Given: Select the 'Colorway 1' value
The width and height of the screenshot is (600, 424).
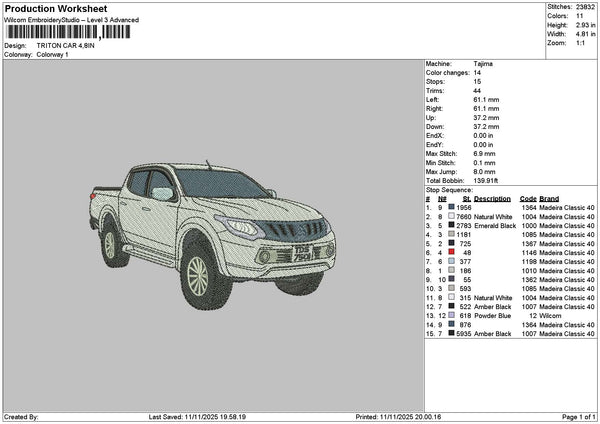Looking at the screenshot, I should [x=52, y=55].
